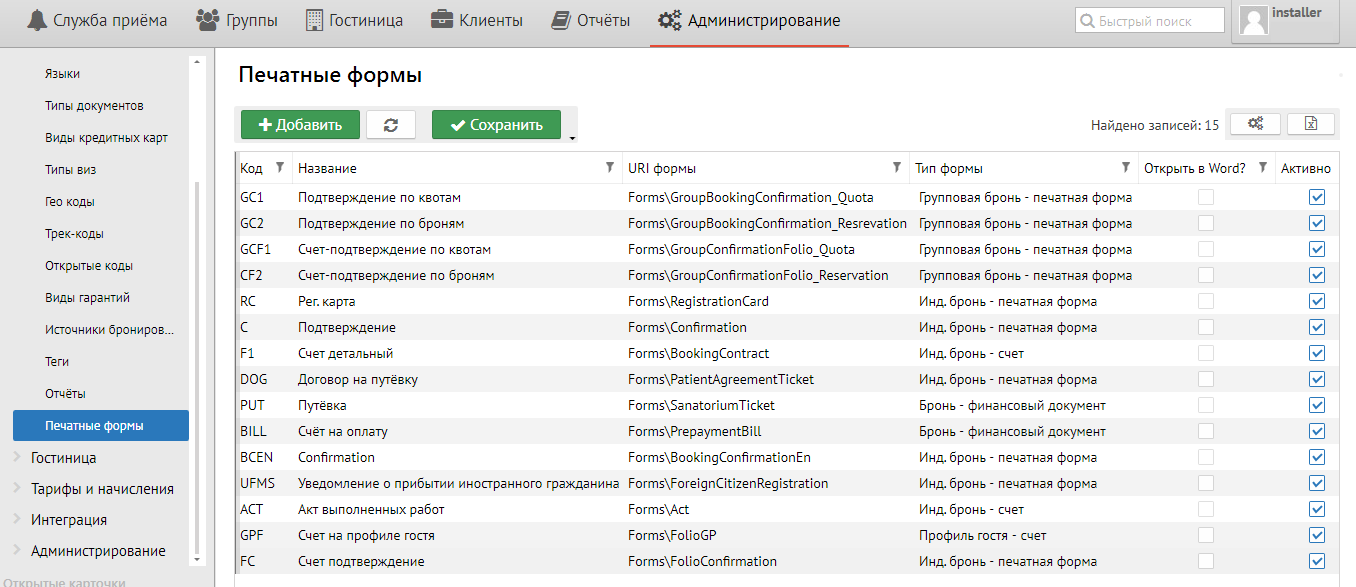Open the Служба приёма menu
Viewport: 1356px width, 587px height.
(x=97, y=20)
